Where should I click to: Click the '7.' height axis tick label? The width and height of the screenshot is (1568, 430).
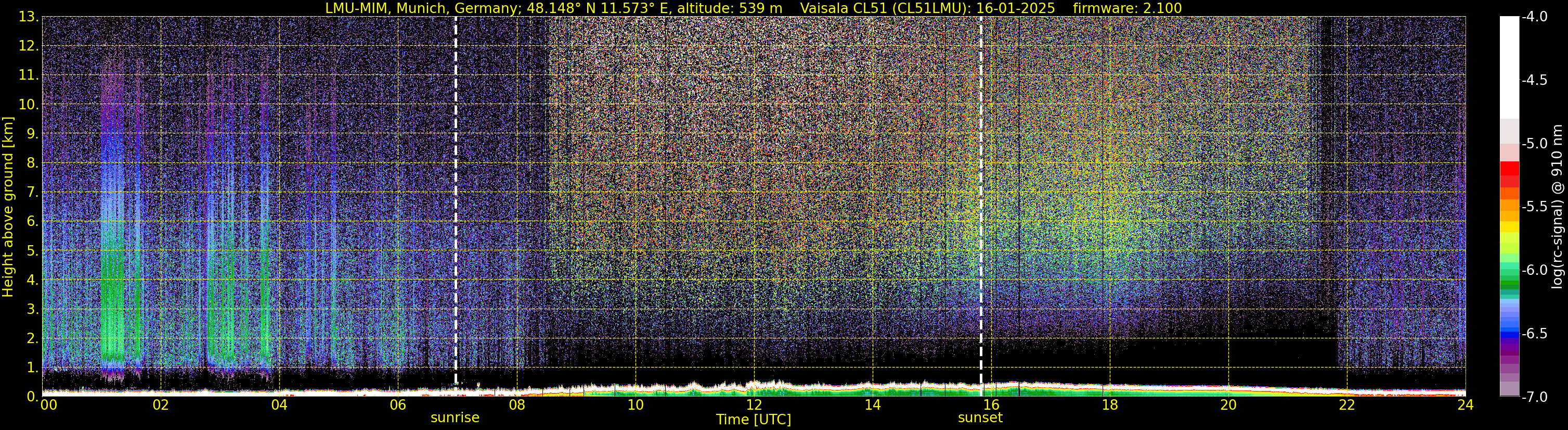(x=32, y=193)
